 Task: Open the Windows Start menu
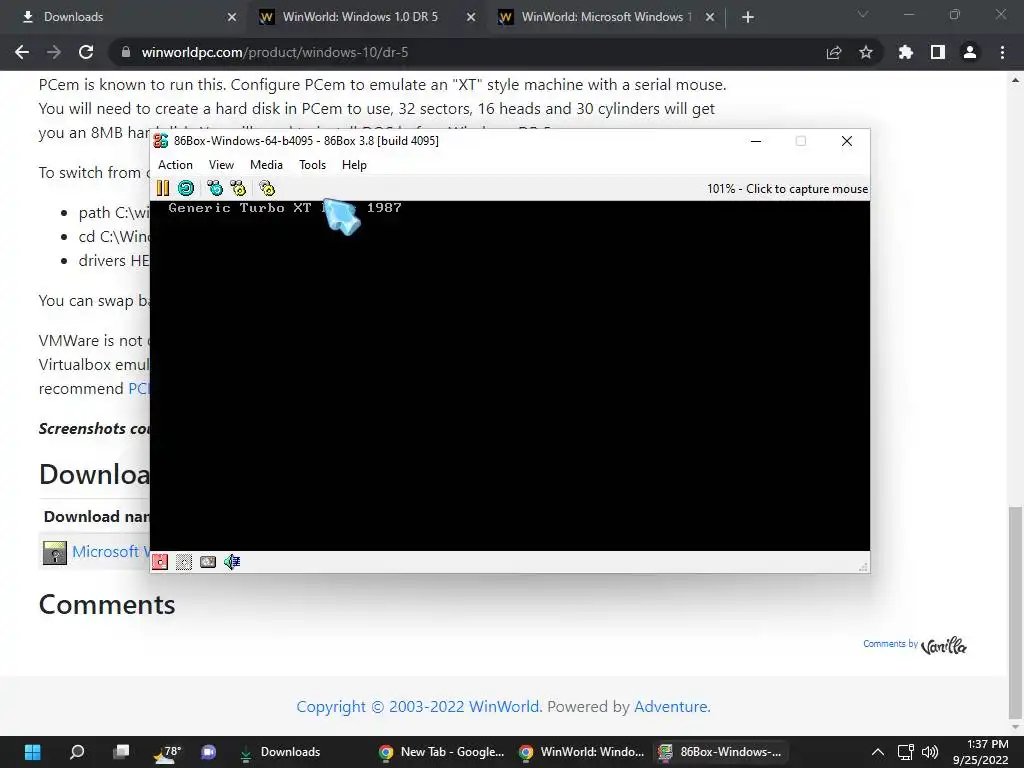33,752
